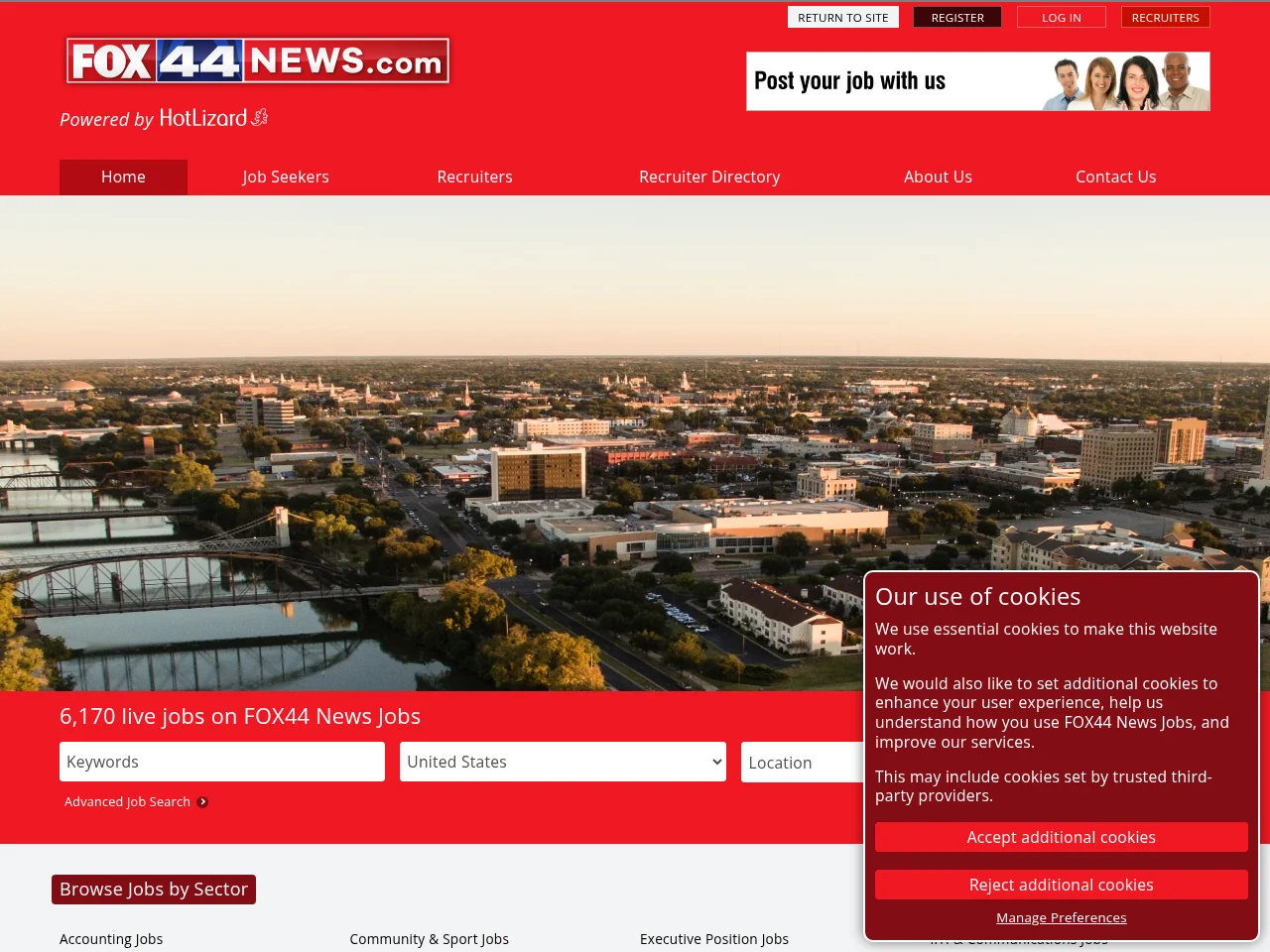Browse Community & Sport Jobs sector
Viewport: 1270px width, 952px height.
coord(430,939)
